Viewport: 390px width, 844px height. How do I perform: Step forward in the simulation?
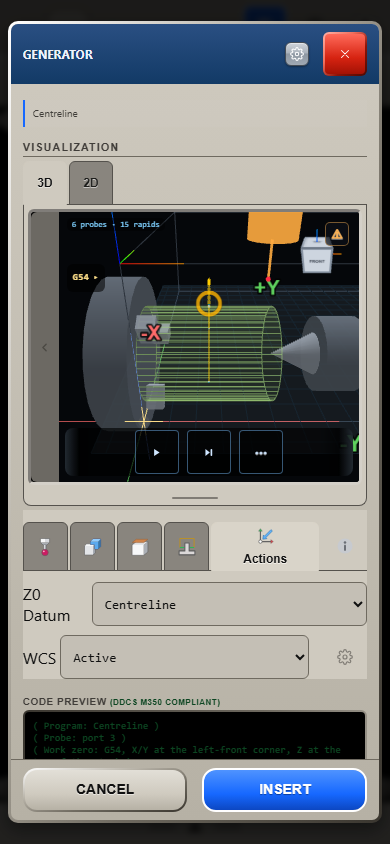point(209,452)
